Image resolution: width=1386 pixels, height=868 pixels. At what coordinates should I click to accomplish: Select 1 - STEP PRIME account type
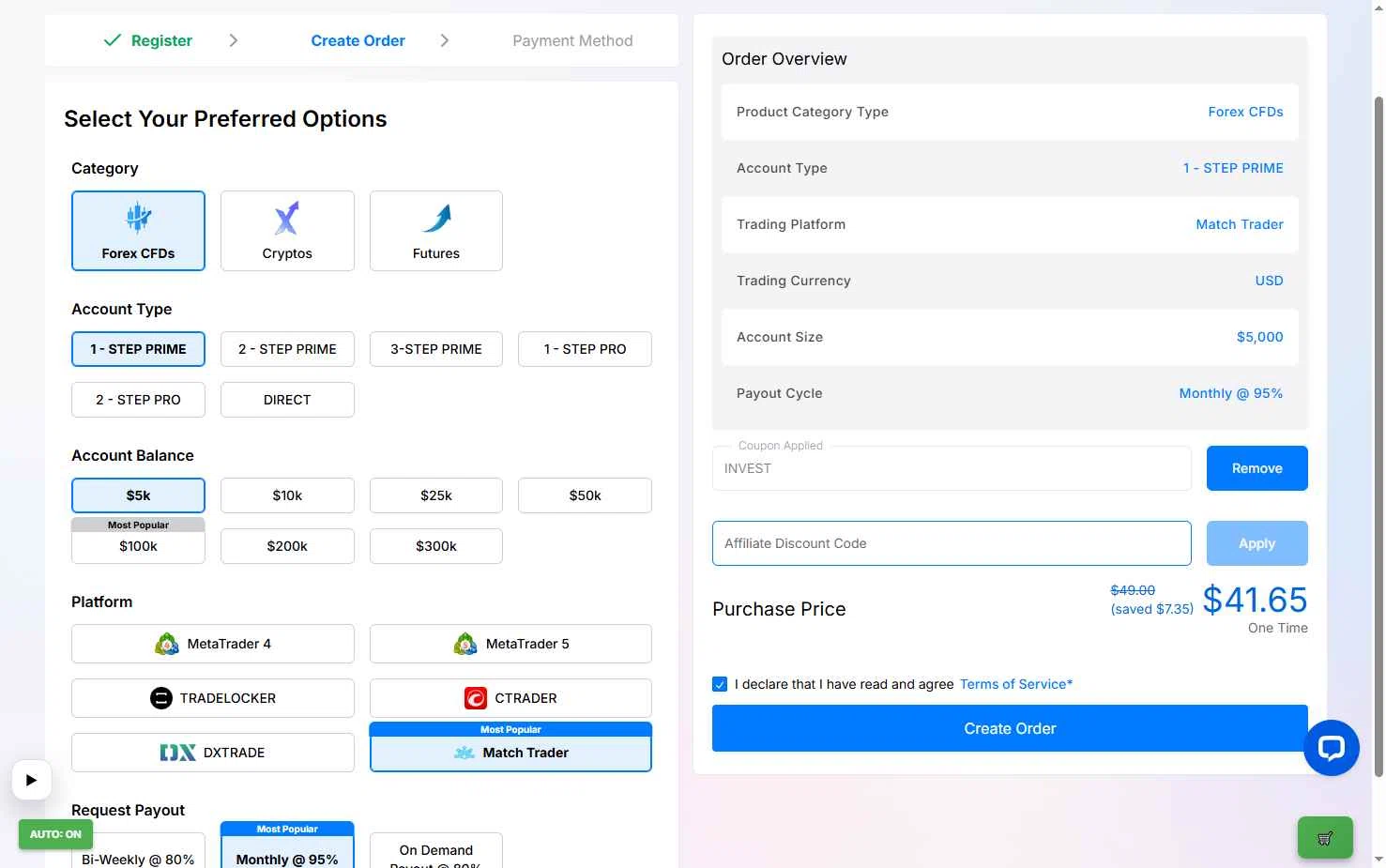coord(138,349)
